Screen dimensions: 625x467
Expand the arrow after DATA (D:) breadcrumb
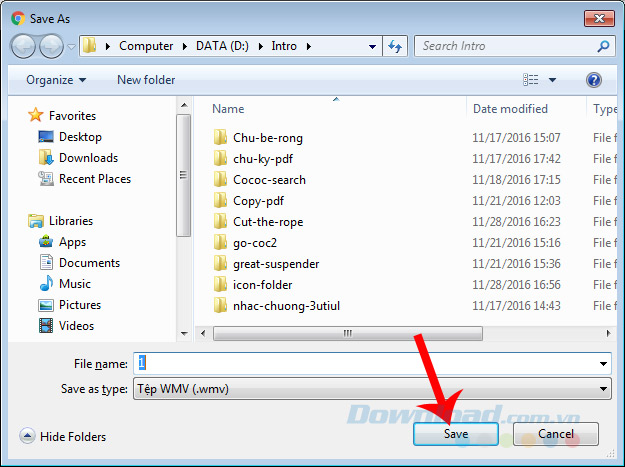tap(261, 47)
